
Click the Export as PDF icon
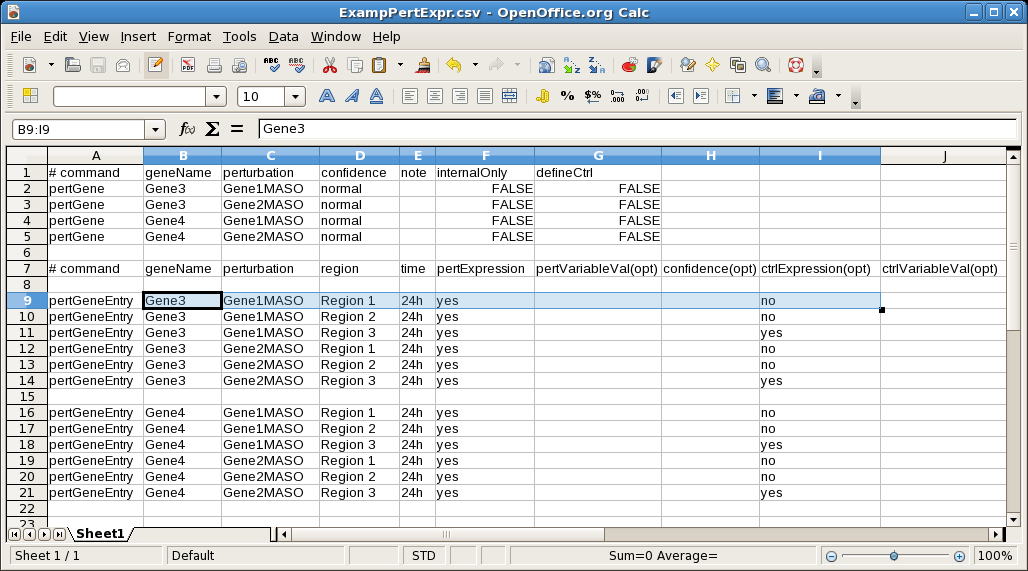[188, 66]
